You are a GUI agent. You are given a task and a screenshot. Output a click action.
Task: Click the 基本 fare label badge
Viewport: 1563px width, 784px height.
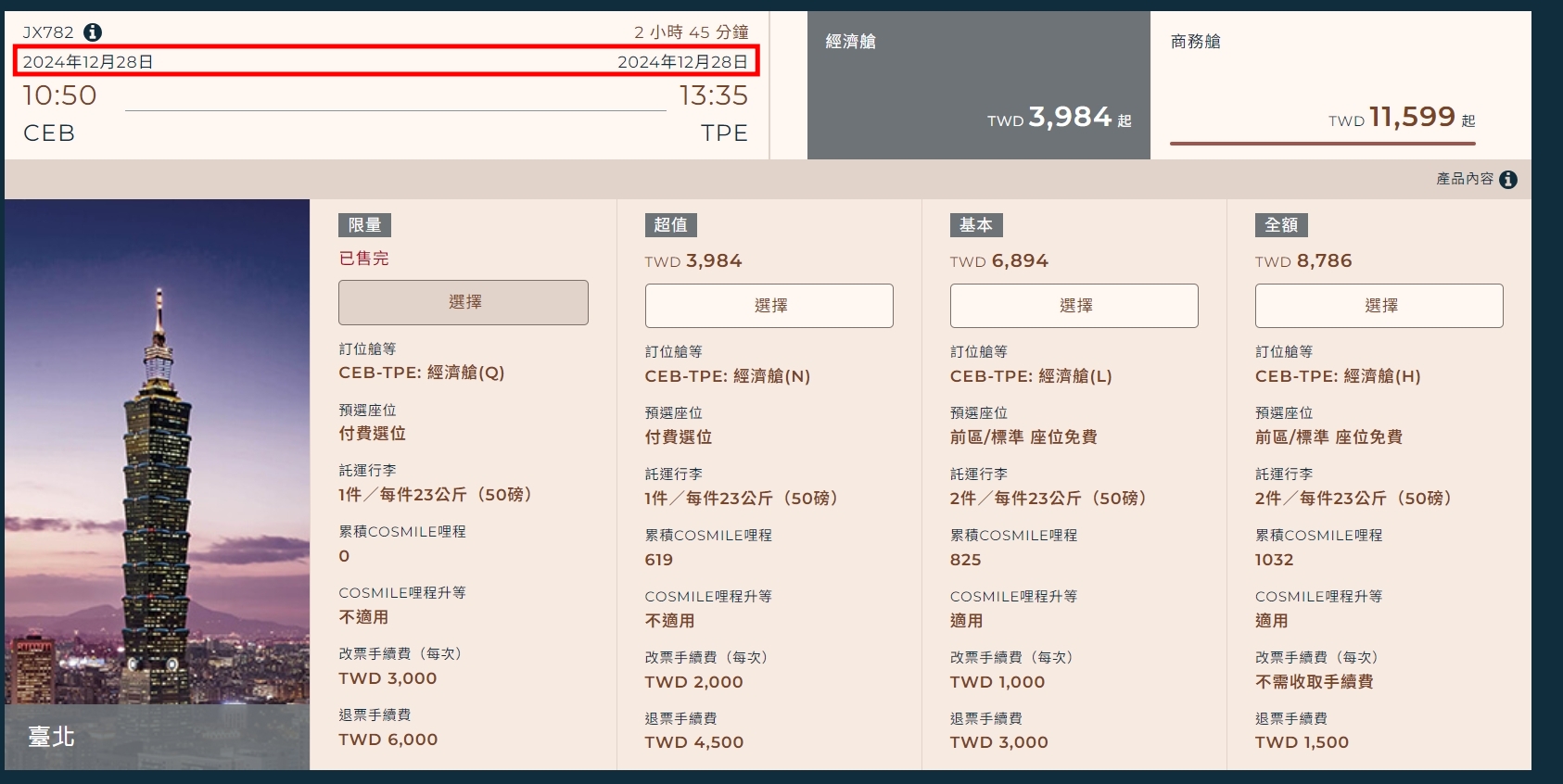coord(975,225)
